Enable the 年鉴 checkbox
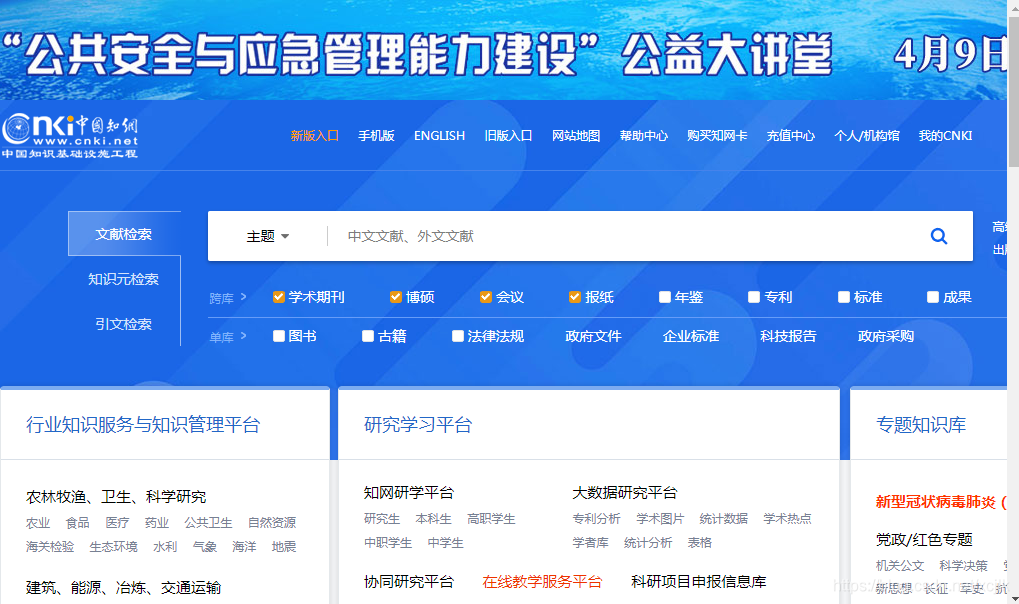Image resolution: width=1019 pixels, height=604 pixels. point(665,297)
